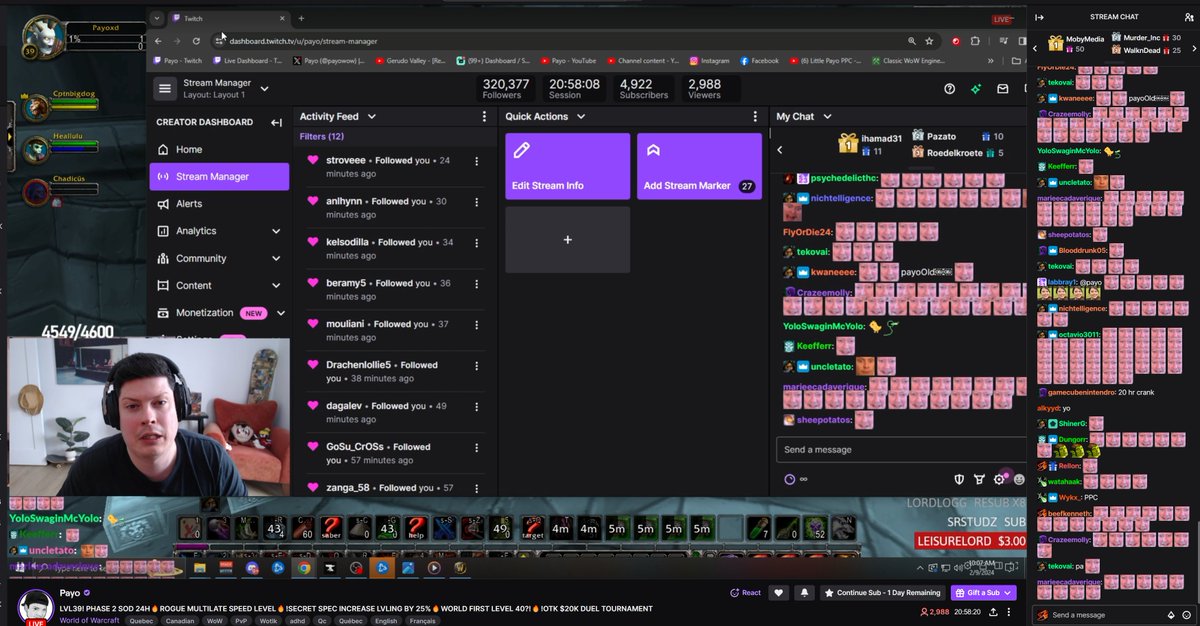Open options for anlhynn follow event

pyautogui.click(x=476, y=202)
